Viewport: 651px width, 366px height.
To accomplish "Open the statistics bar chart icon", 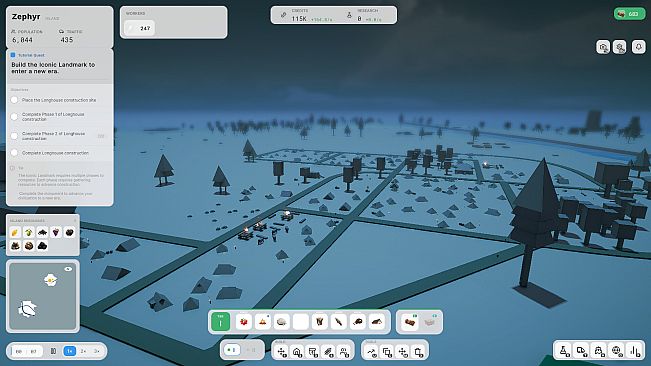I will point(635,351).
